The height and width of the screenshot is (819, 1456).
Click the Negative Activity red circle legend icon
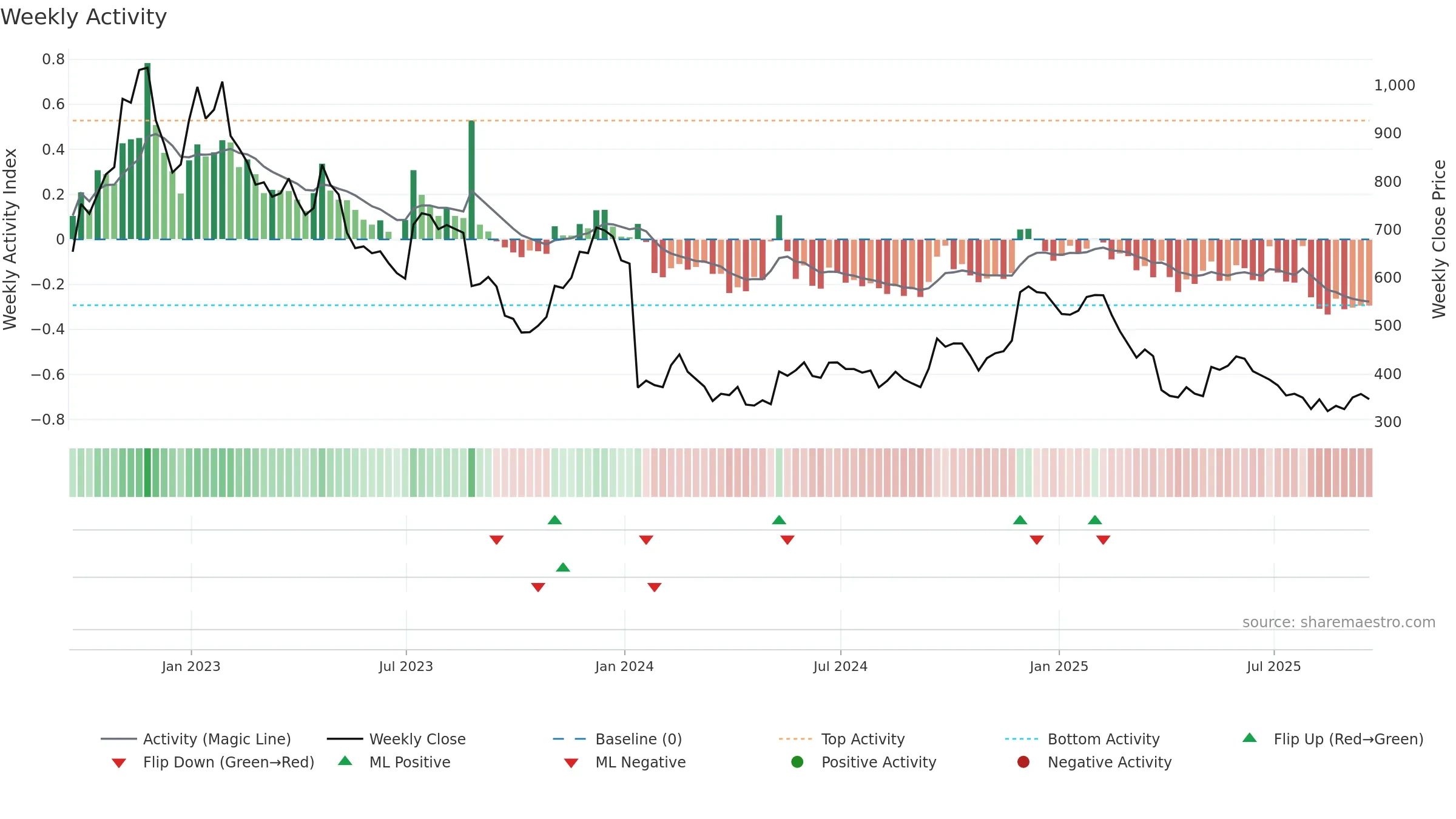click(1023, 762)
